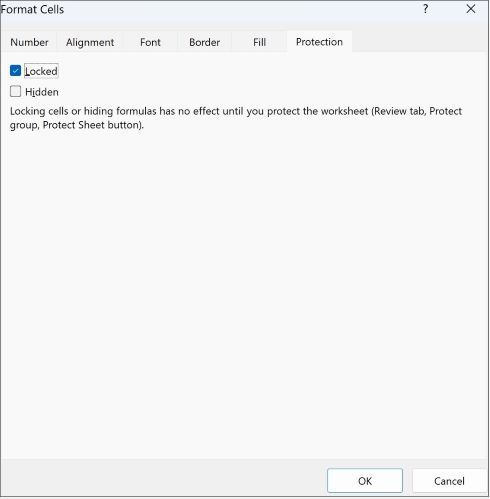
Task: Enable the Hidden checkbox
Action: tap(15, 91)
